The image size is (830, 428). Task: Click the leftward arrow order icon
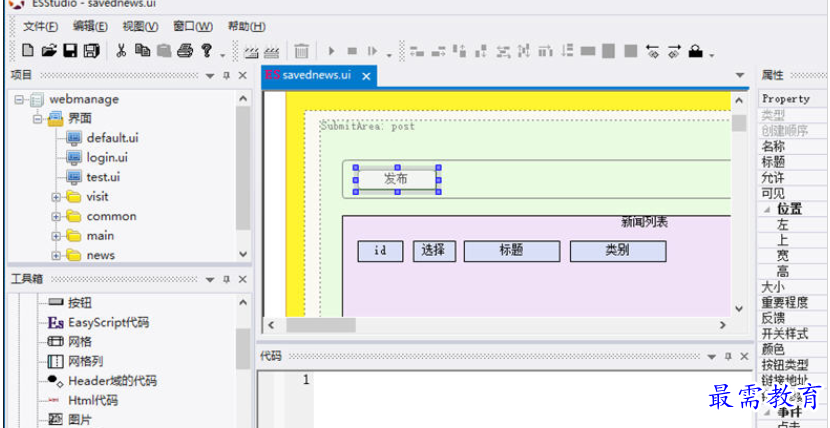coord(652,51)
